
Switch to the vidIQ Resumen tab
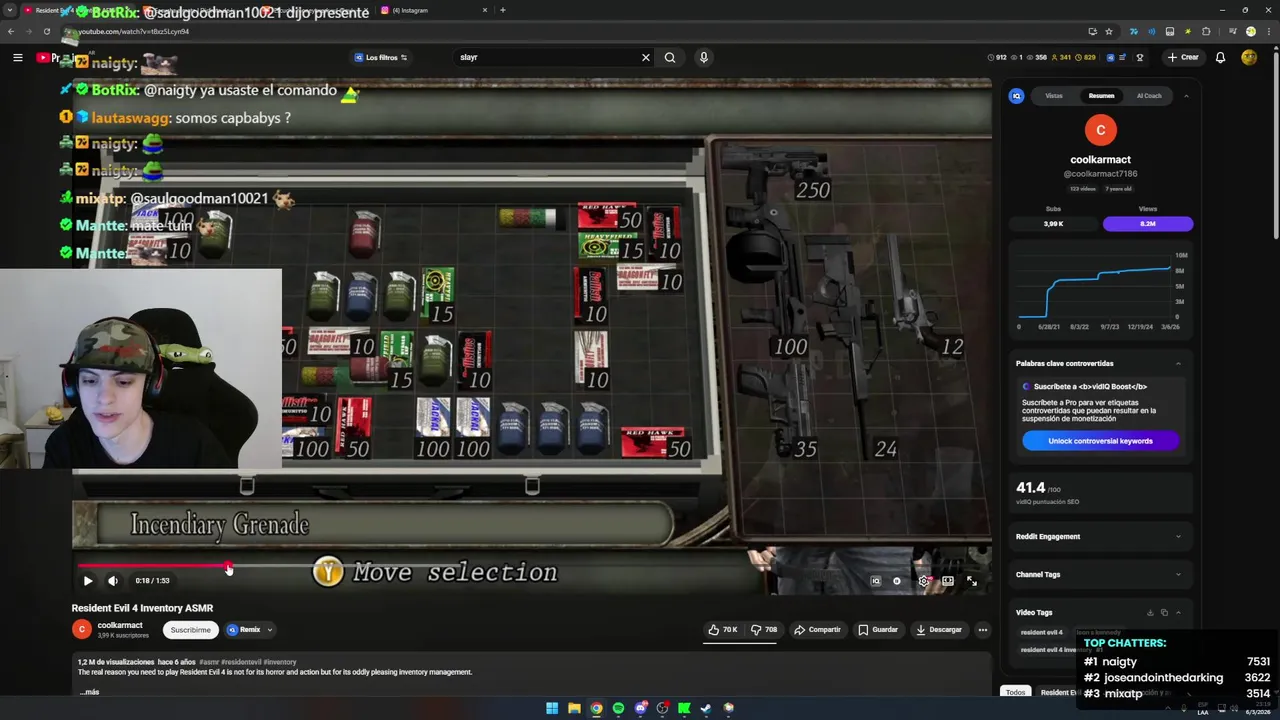click(x=1101, y=96)
